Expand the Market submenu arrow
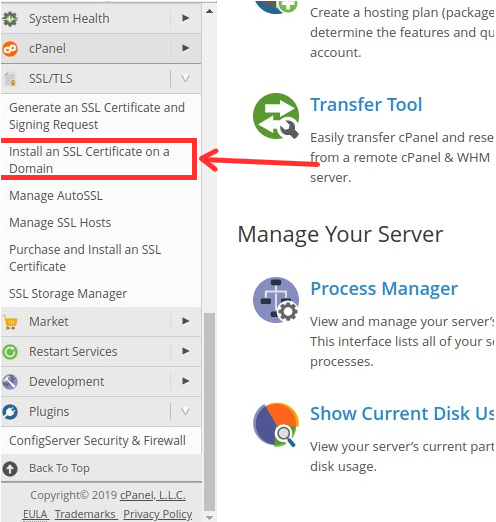496x522 pixels. [x=186, y=321]
